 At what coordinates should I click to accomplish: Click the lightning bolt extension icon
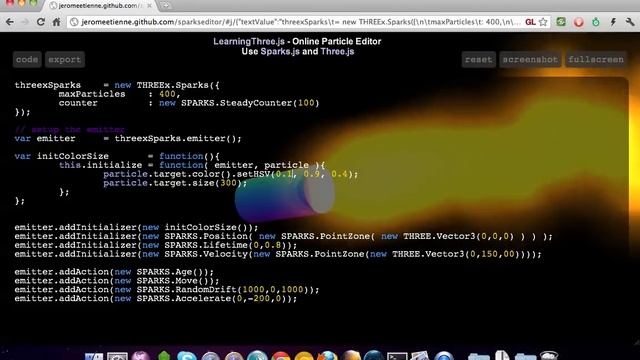click(613, 22)
